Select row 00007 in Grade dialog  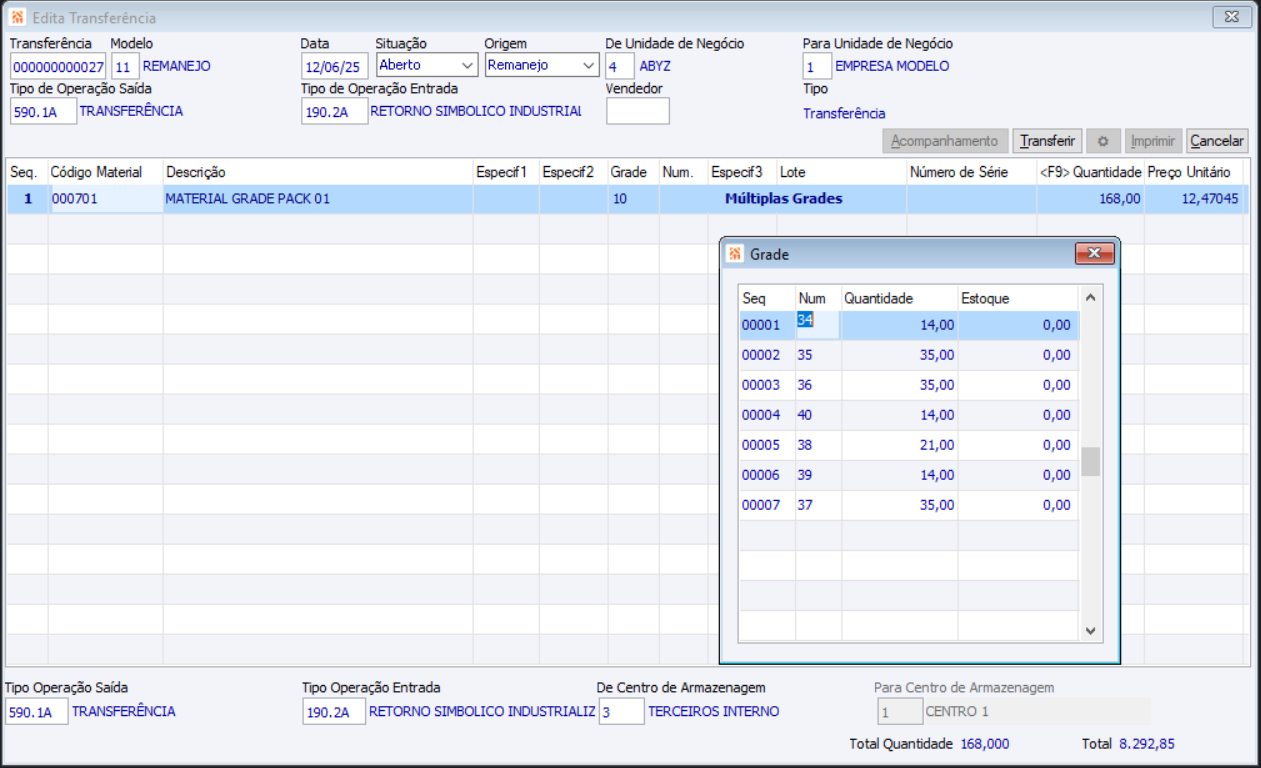[x=909, y=505]
